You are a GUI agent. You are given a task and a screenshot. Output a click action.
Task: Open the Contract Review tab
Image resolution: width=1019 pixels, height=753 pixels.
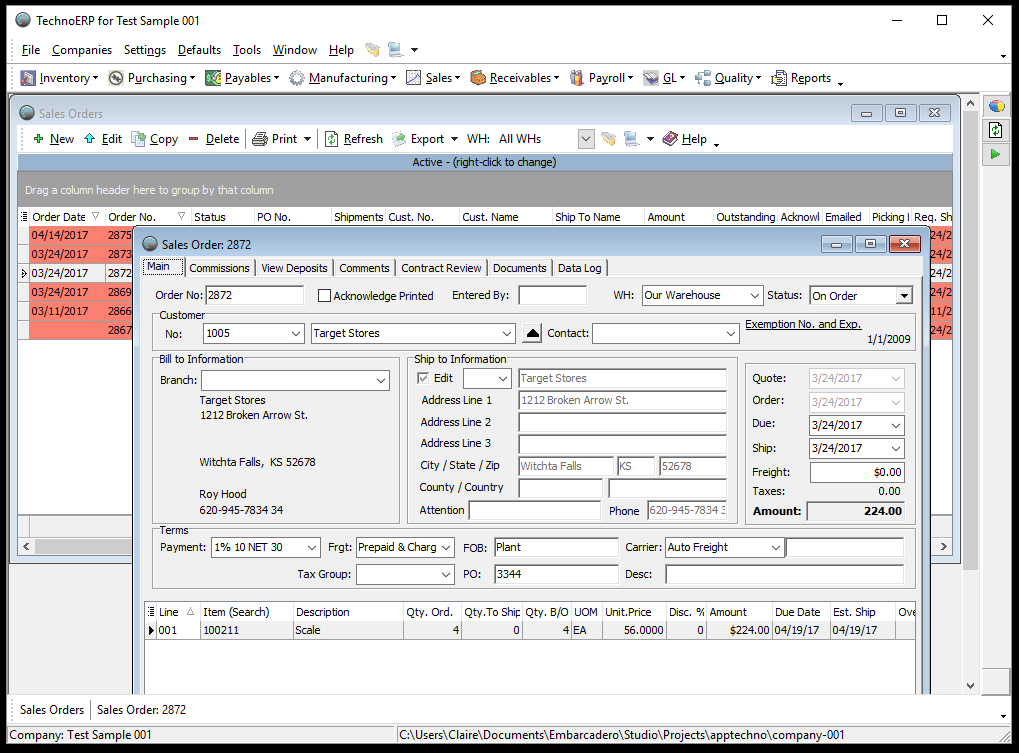(441, 268)
